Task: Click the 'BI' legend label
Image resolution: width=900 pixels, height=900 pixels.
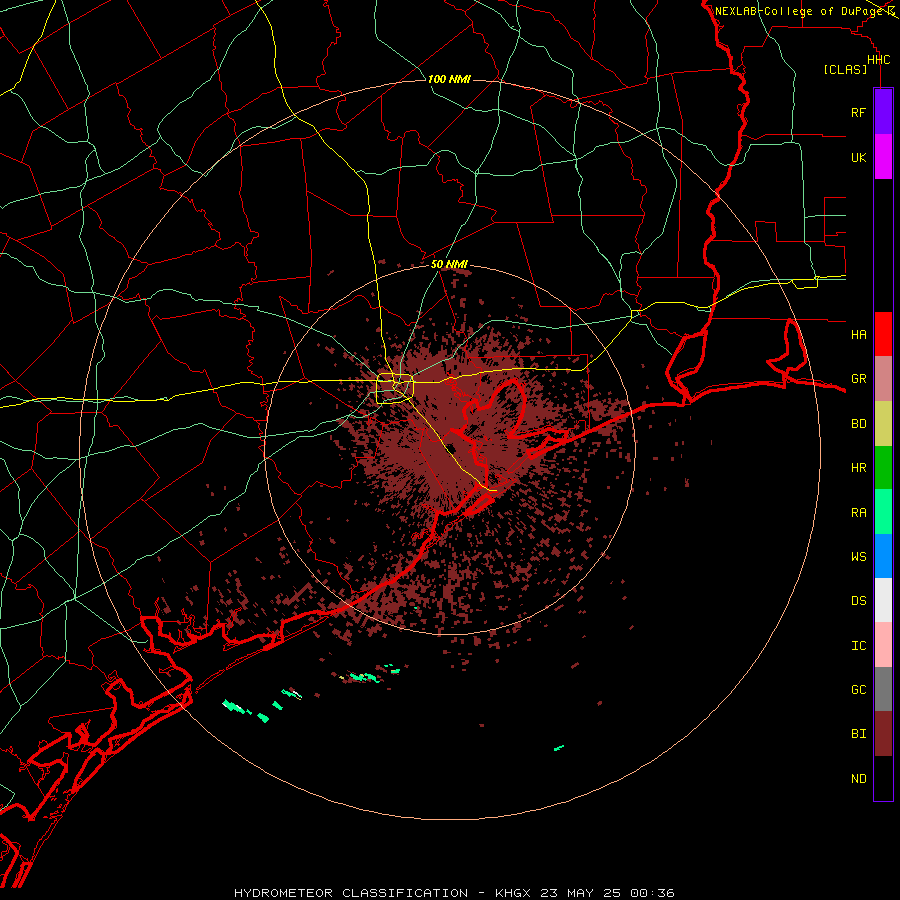Action: (858, 734)
